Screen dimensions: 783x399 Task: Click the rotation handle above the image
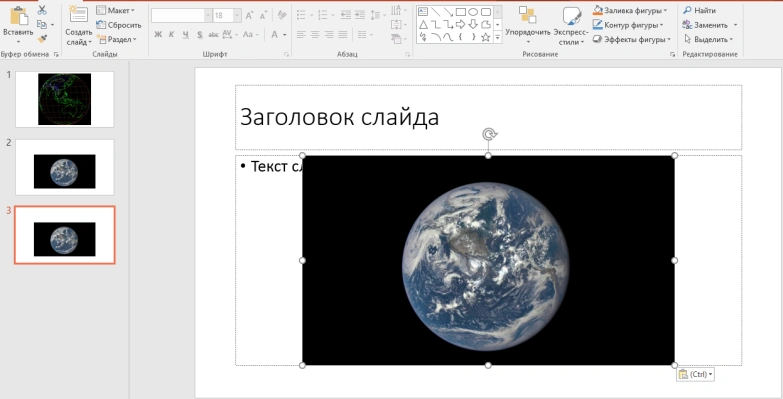click(x=489, y=134)
